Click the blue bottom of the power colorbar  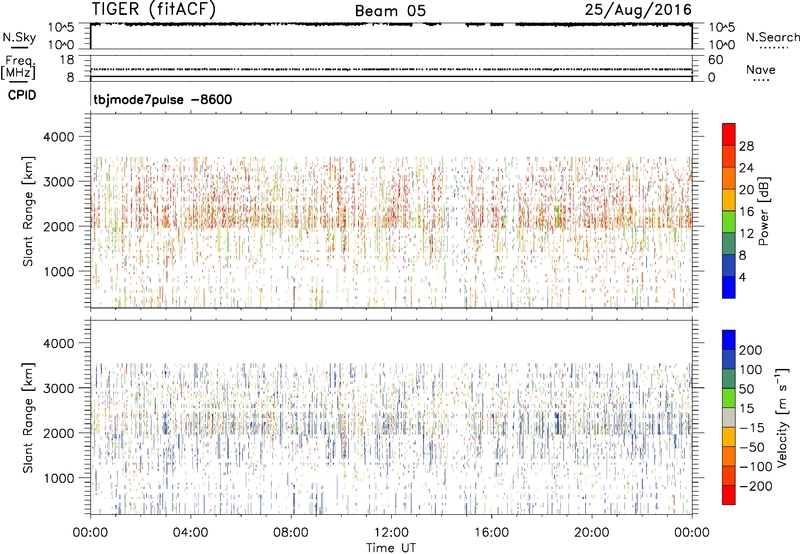click(x=729, y=287)
